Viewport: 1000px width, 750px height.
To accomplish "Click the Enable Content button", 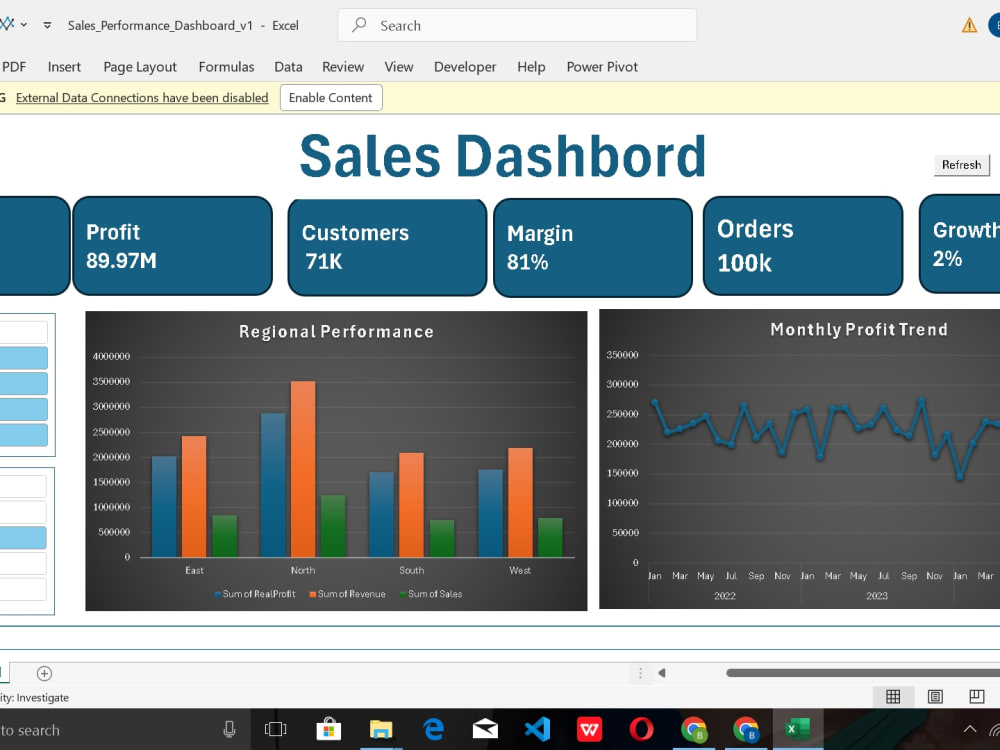I will (331, 98).
